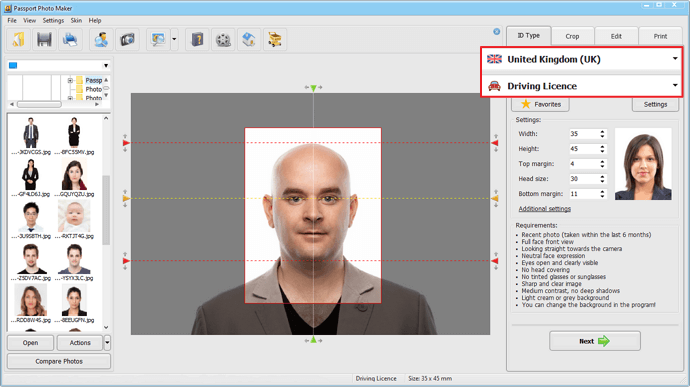Image resolution: width=690 pixels, height=387 pixels.
Task: Click the Top margin value field
Action: click(584, 164)
